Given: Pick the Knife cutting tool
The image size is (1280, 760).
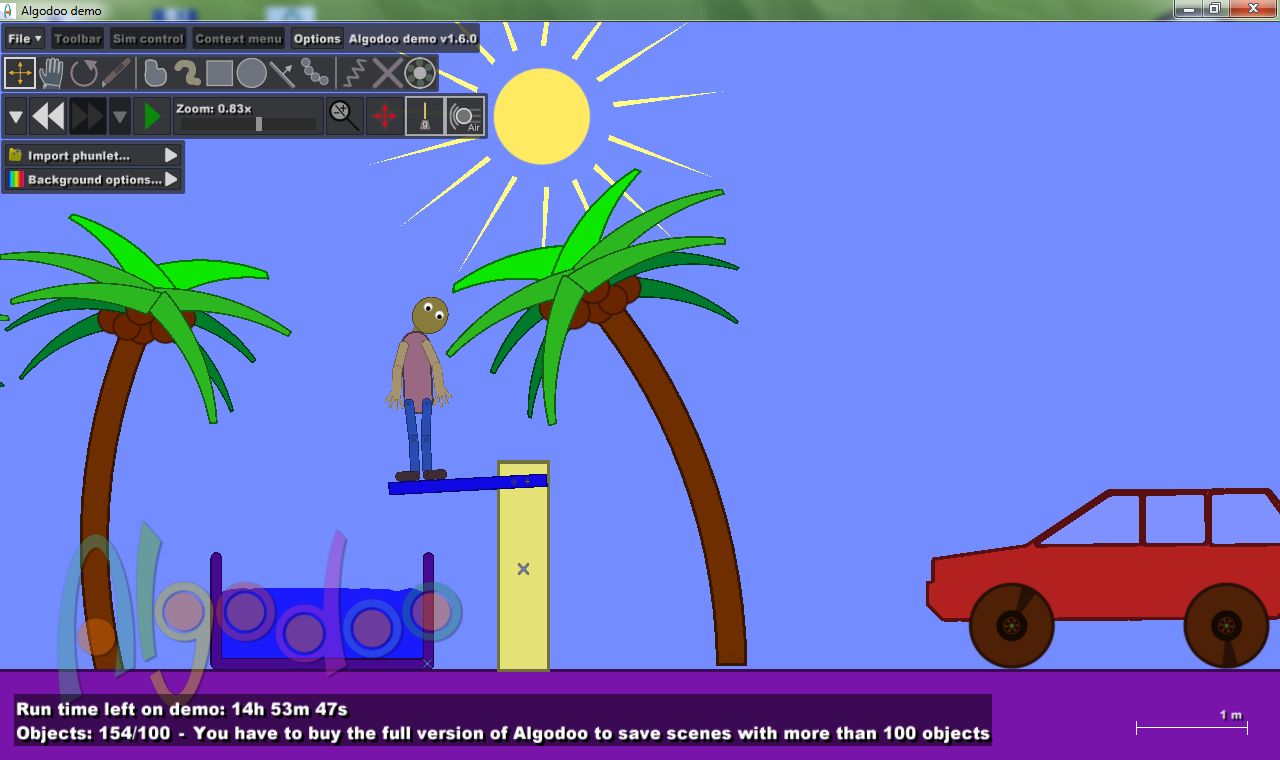Looking at the screenshot, I should pyautogui.click(x=116, y=73).
